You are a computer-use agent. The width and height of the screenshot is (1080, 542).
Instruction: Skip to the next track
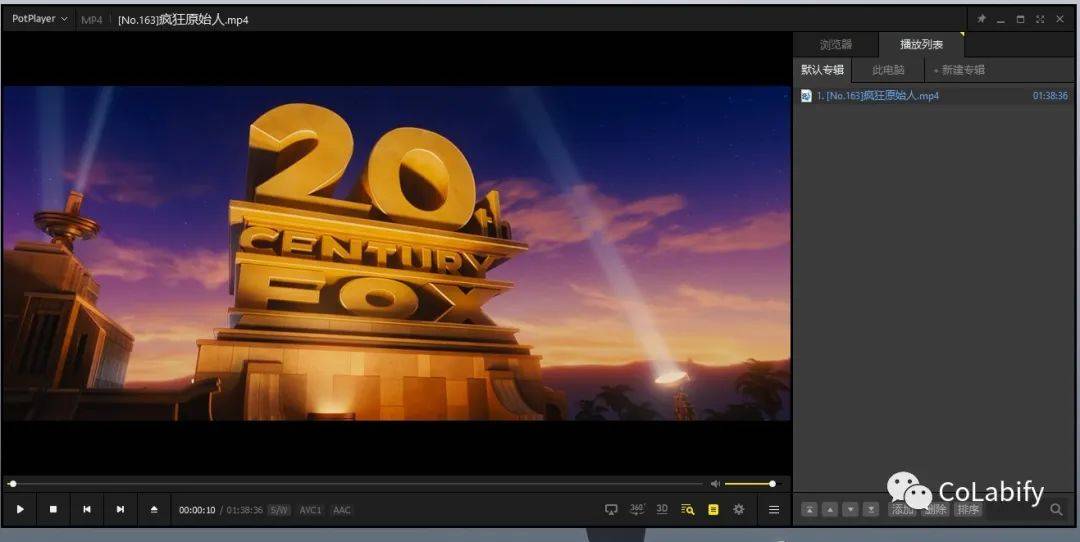tap(120, 510)
